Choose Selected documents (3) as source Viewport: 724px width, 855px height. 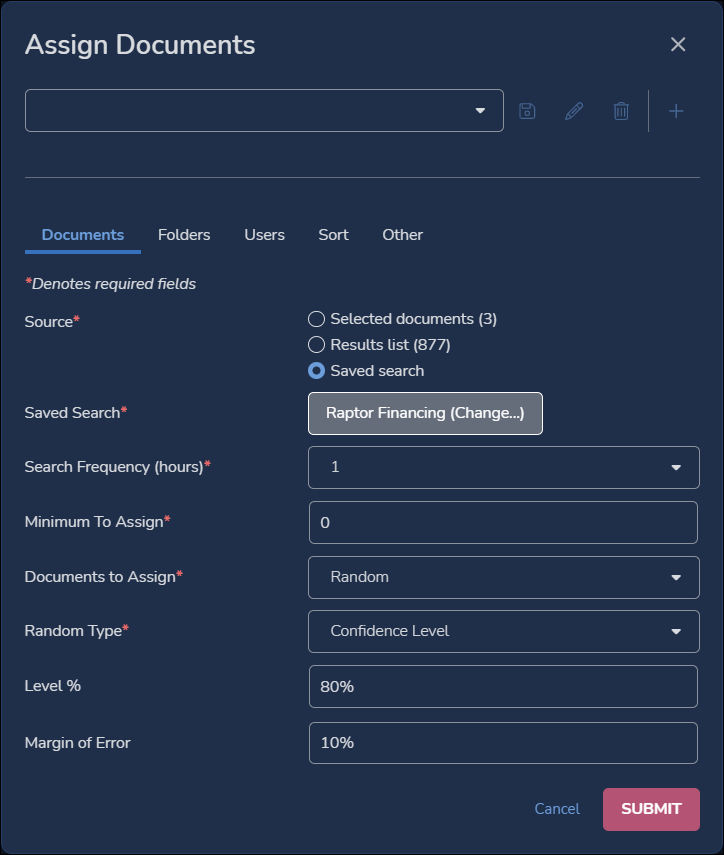coord(316,319)
